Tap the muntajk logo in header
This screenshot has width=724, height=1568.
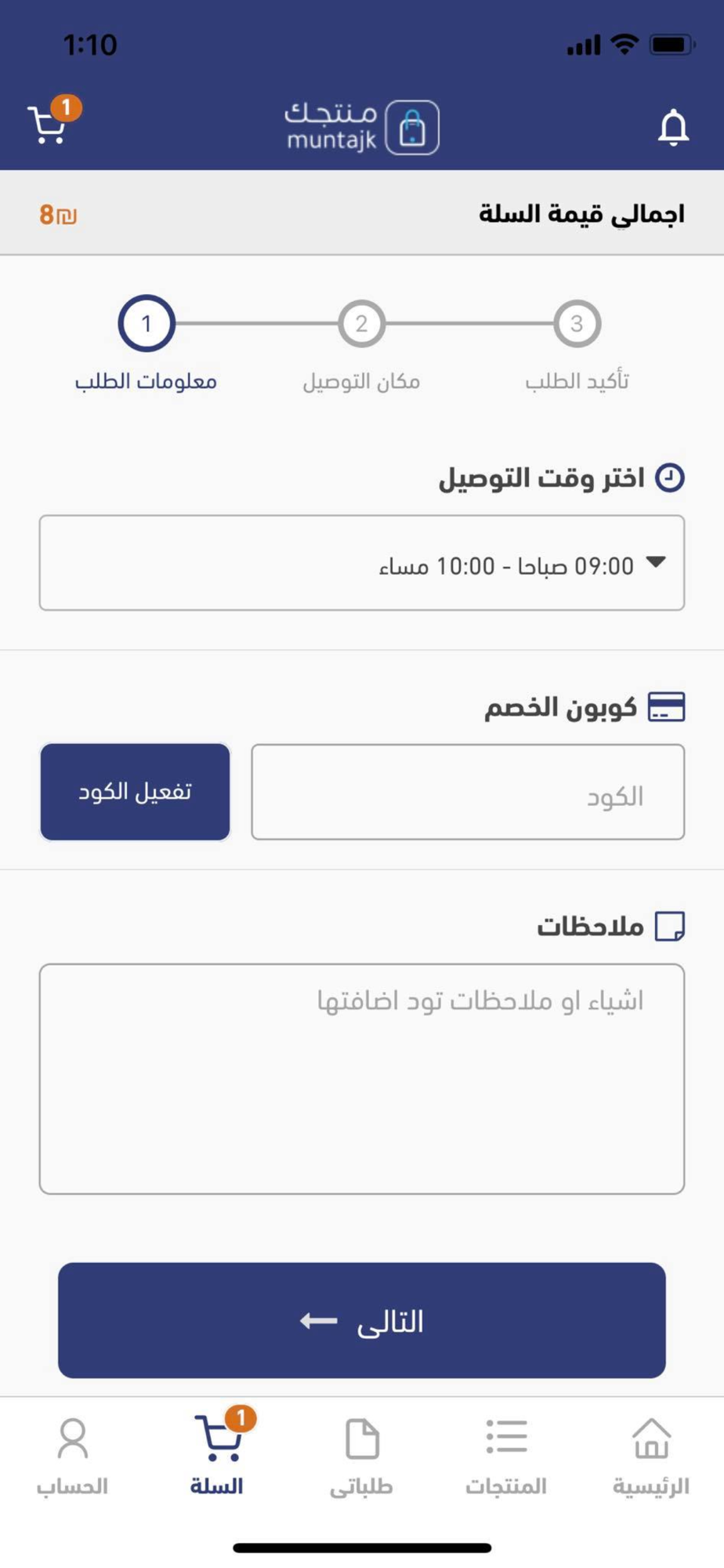361,127
